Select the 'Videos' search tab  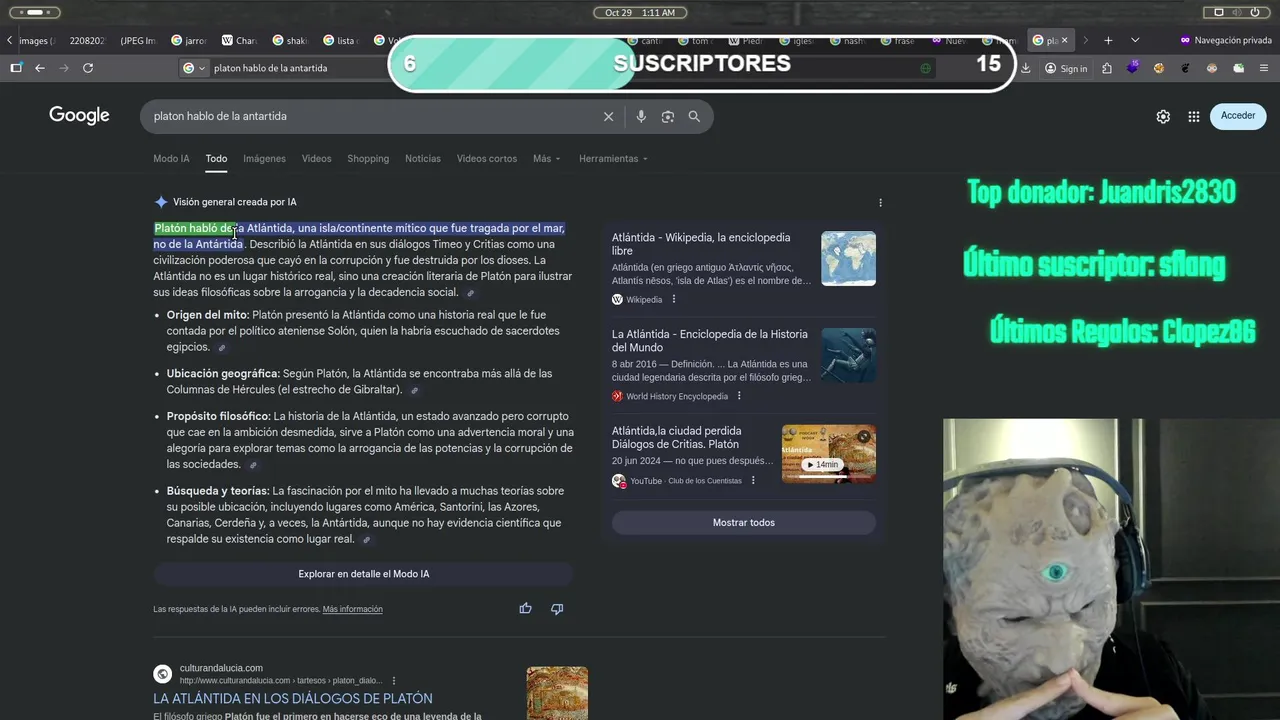tap(316, 159)
